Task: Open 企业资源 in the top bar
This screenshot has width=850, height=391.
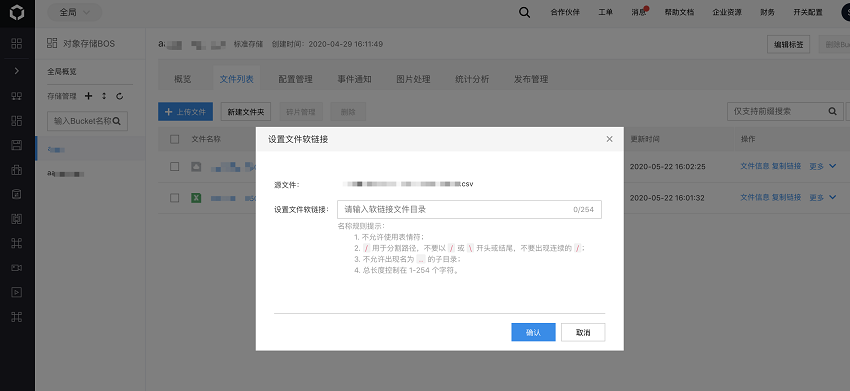Action: (727, 12)
